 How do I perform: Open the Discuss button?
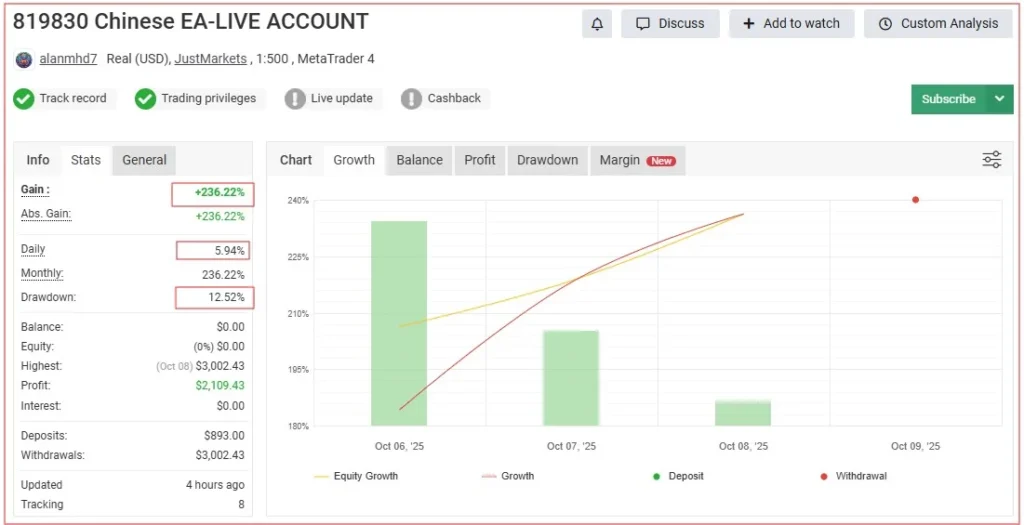(670, 24)
